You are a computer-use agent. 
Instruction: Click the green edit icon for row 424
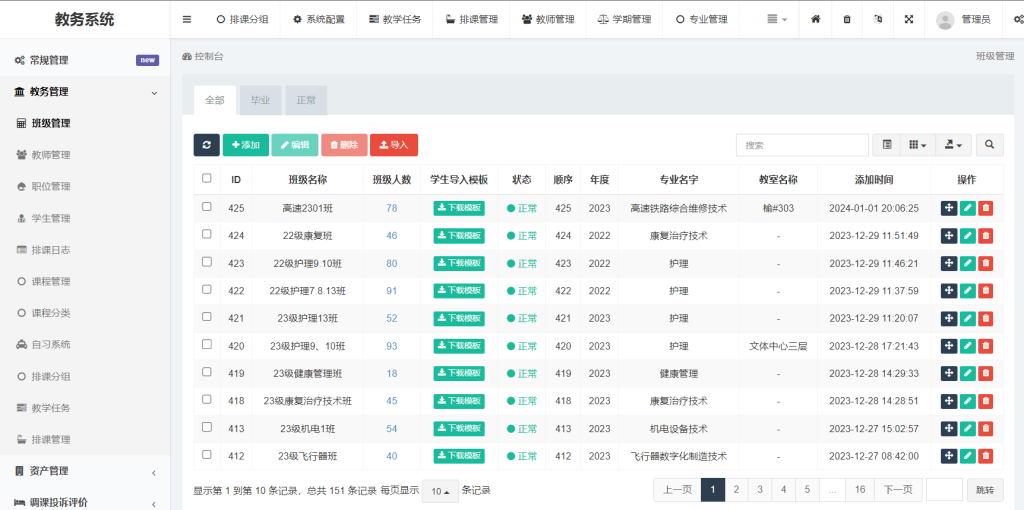click(x=968, y=236)
